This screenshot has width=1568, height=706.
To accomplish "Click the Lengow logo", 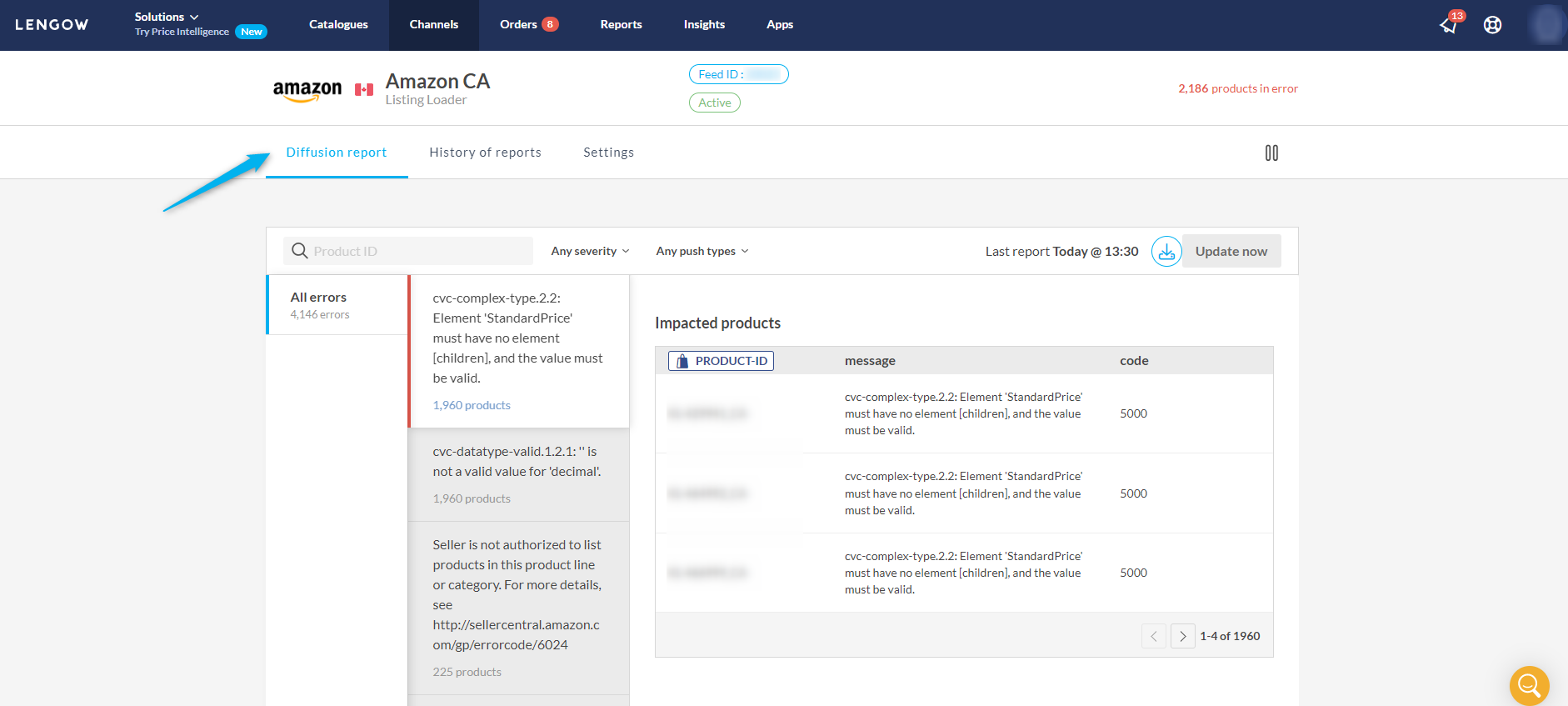I will tap(52, 25).
